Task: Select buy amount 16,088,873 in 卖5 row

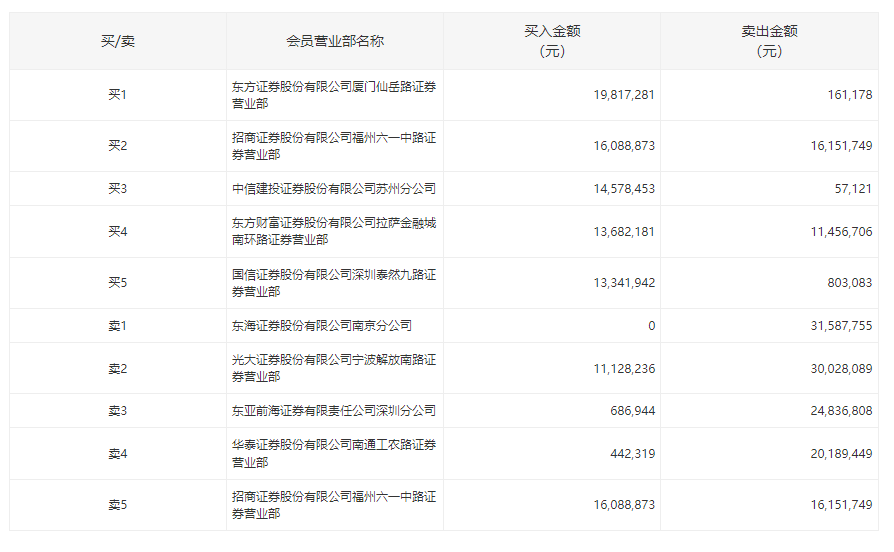Action: pos(624,505)
